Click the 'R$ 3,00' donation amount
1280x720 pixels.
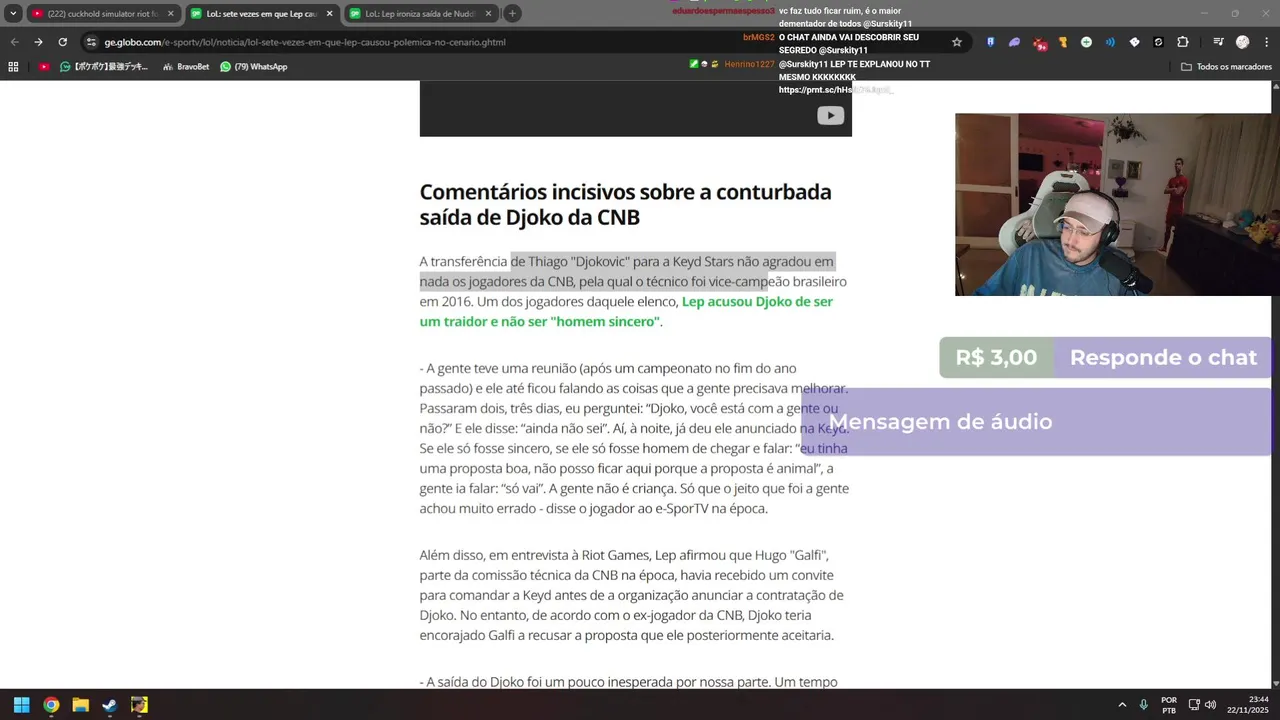pyautogui.click(x=996, y=358)
